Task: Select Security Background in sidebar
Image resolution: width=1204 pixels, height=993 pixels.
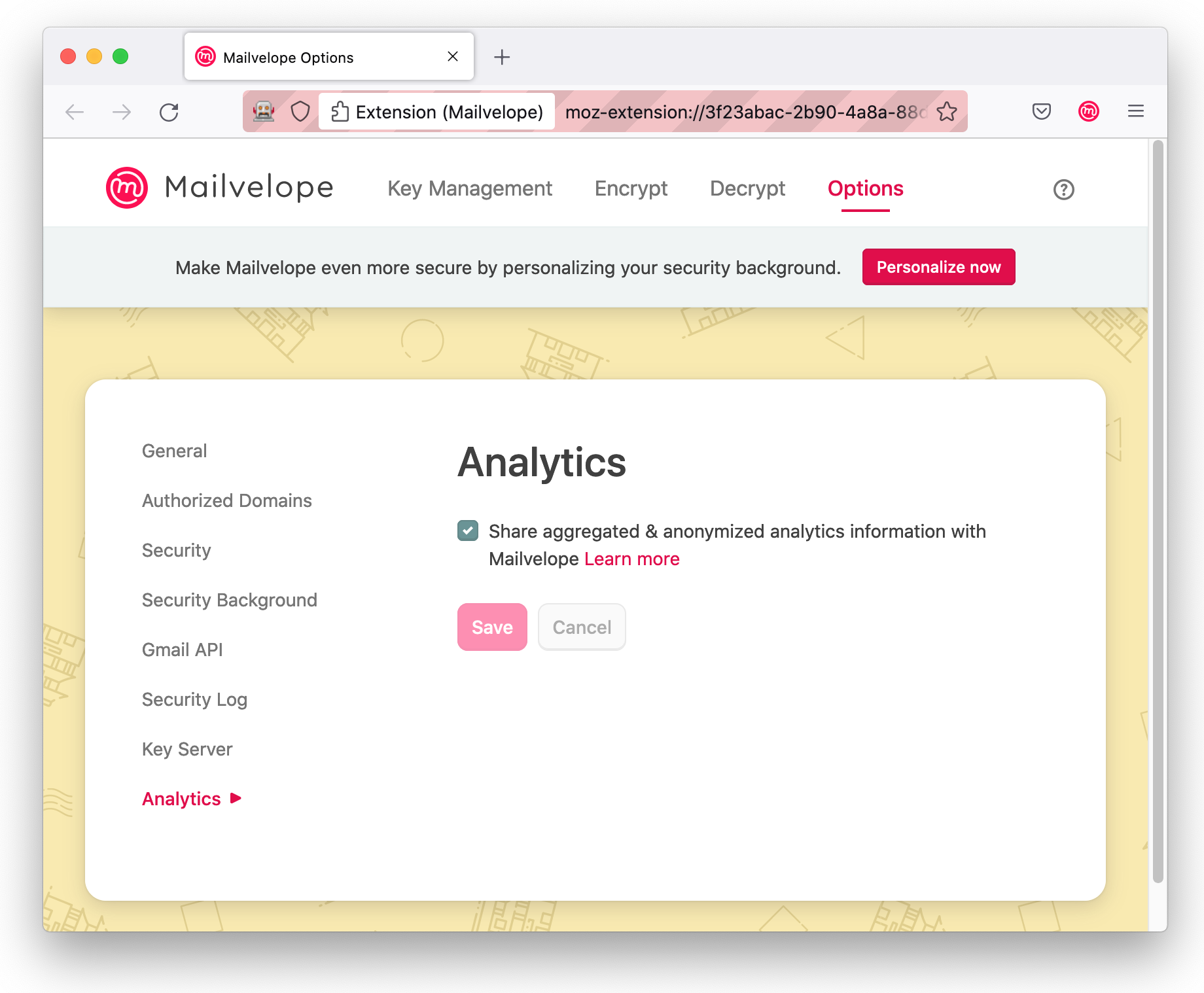Action: click(x=229, y=600)
